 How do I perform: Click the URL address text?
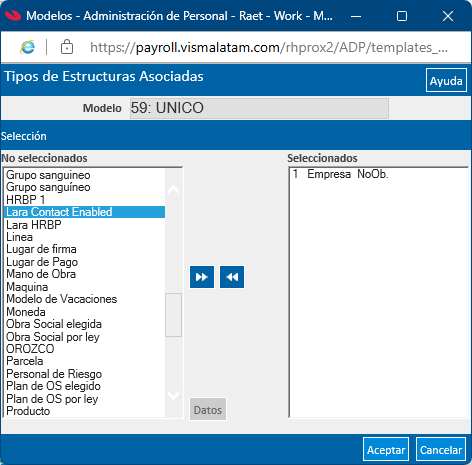269,47
